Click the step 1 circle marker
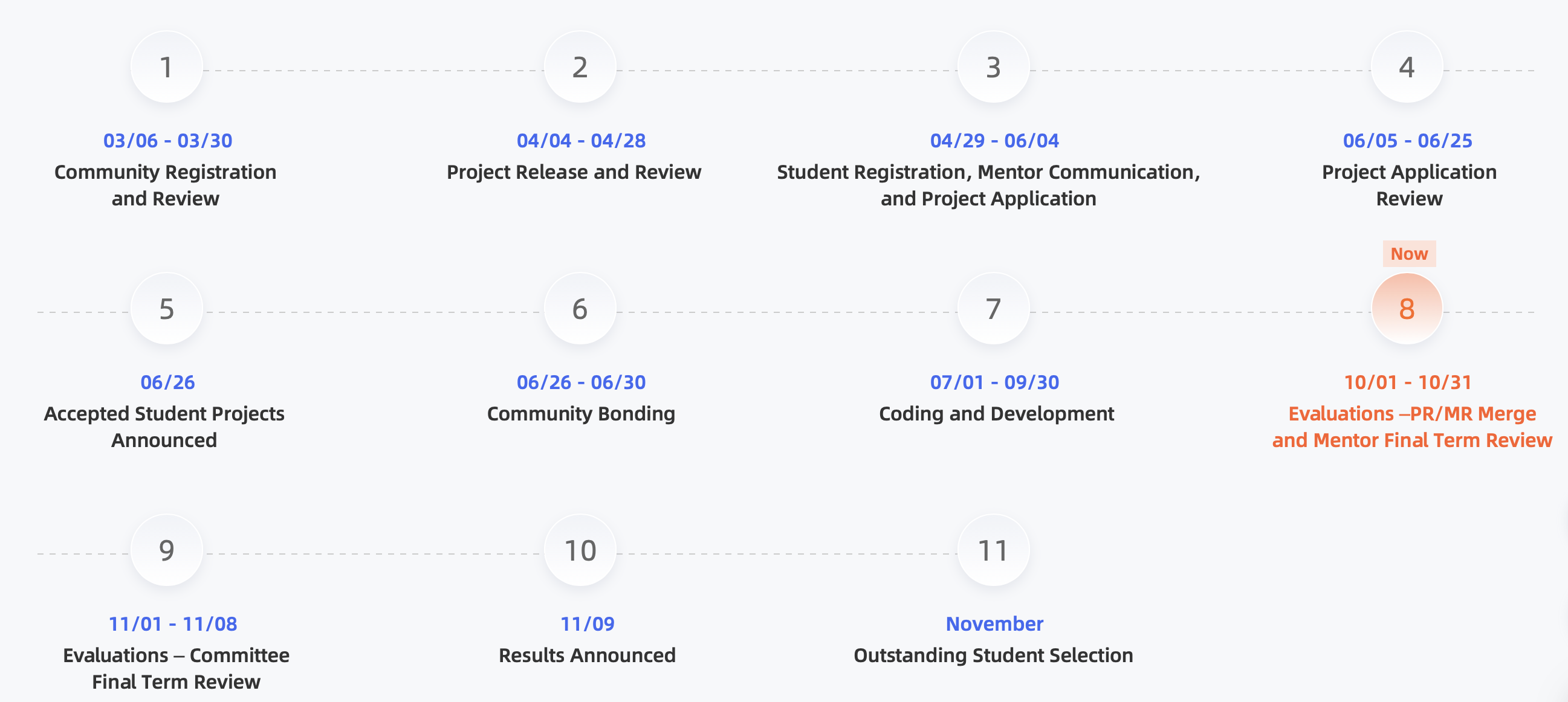This screenshot has height=702, width=1568. (x=166, y=67)
